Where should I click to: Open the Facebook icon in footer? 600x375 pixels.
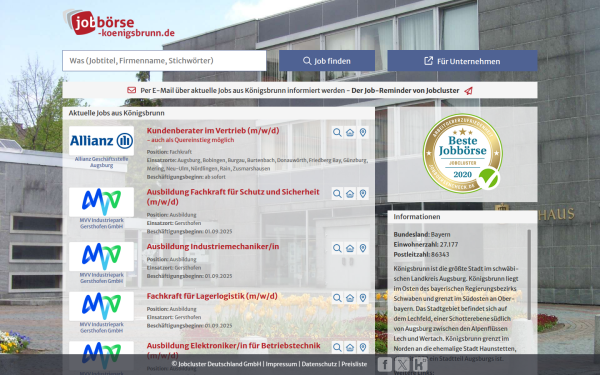[385, 364]
